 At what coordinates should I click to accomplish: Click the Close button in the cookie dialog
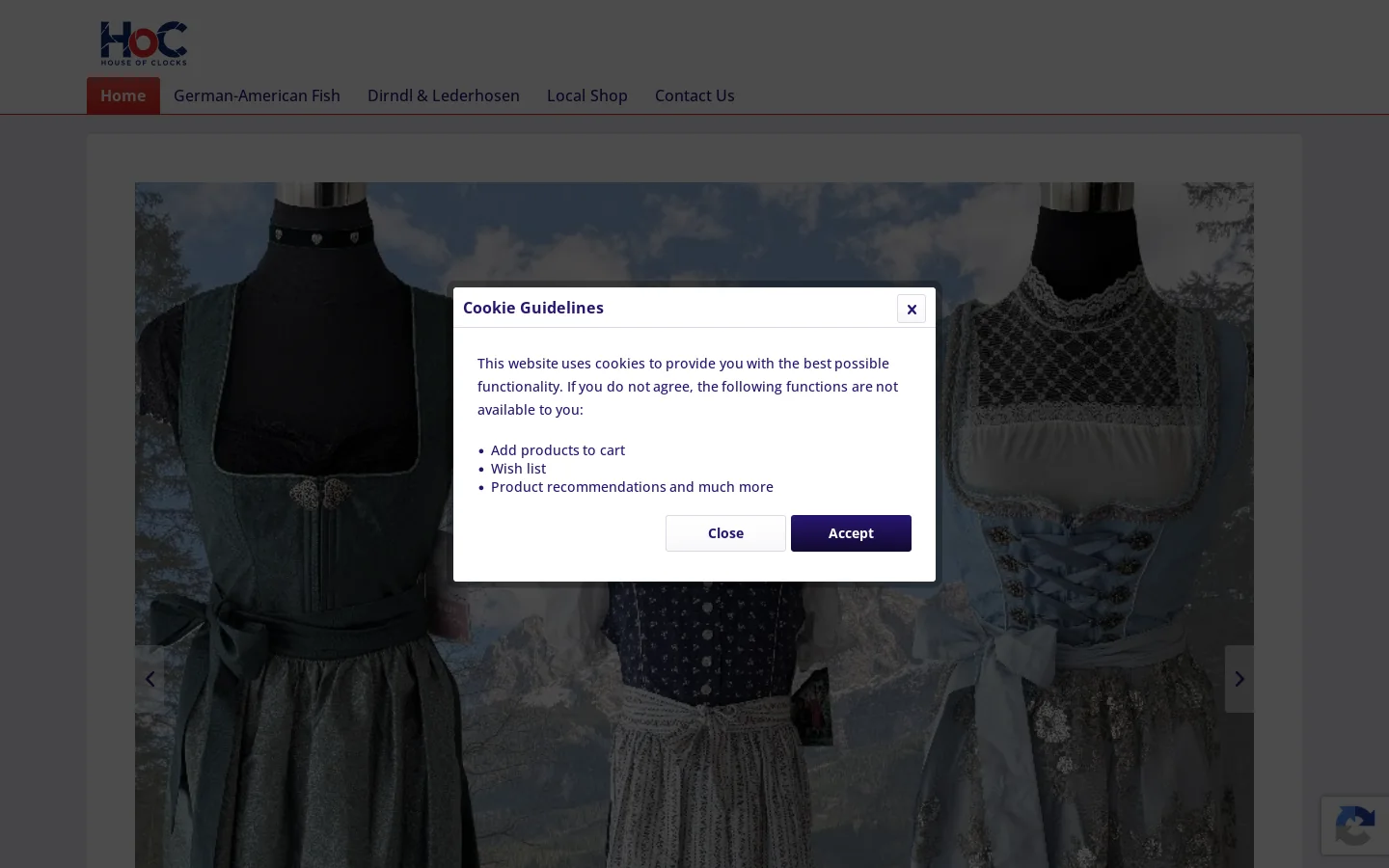[x=725, y=533]
